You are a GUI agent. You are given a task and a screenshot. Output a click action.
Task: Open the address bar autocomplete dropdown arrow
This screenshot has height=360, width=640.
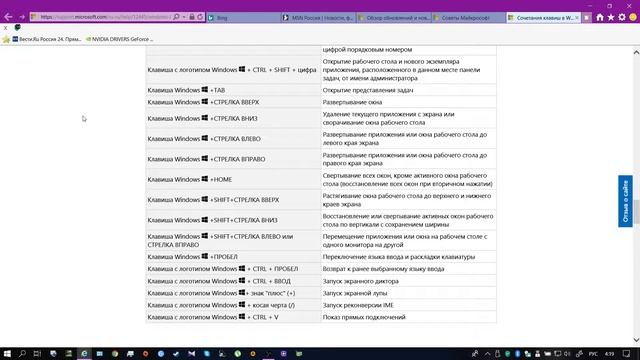tap(184, 17)
